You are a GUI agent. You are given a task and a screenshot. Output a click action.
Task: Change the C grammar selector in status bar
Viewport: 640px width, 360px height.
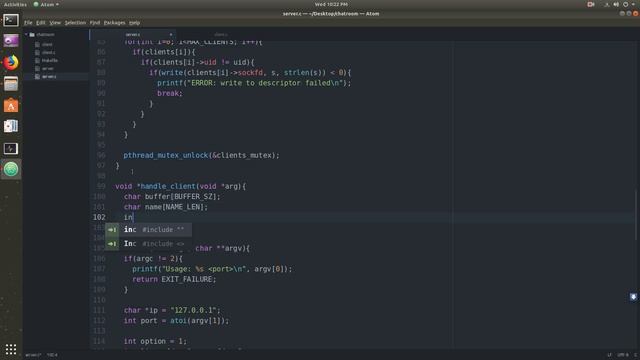[x=636, y=355]
